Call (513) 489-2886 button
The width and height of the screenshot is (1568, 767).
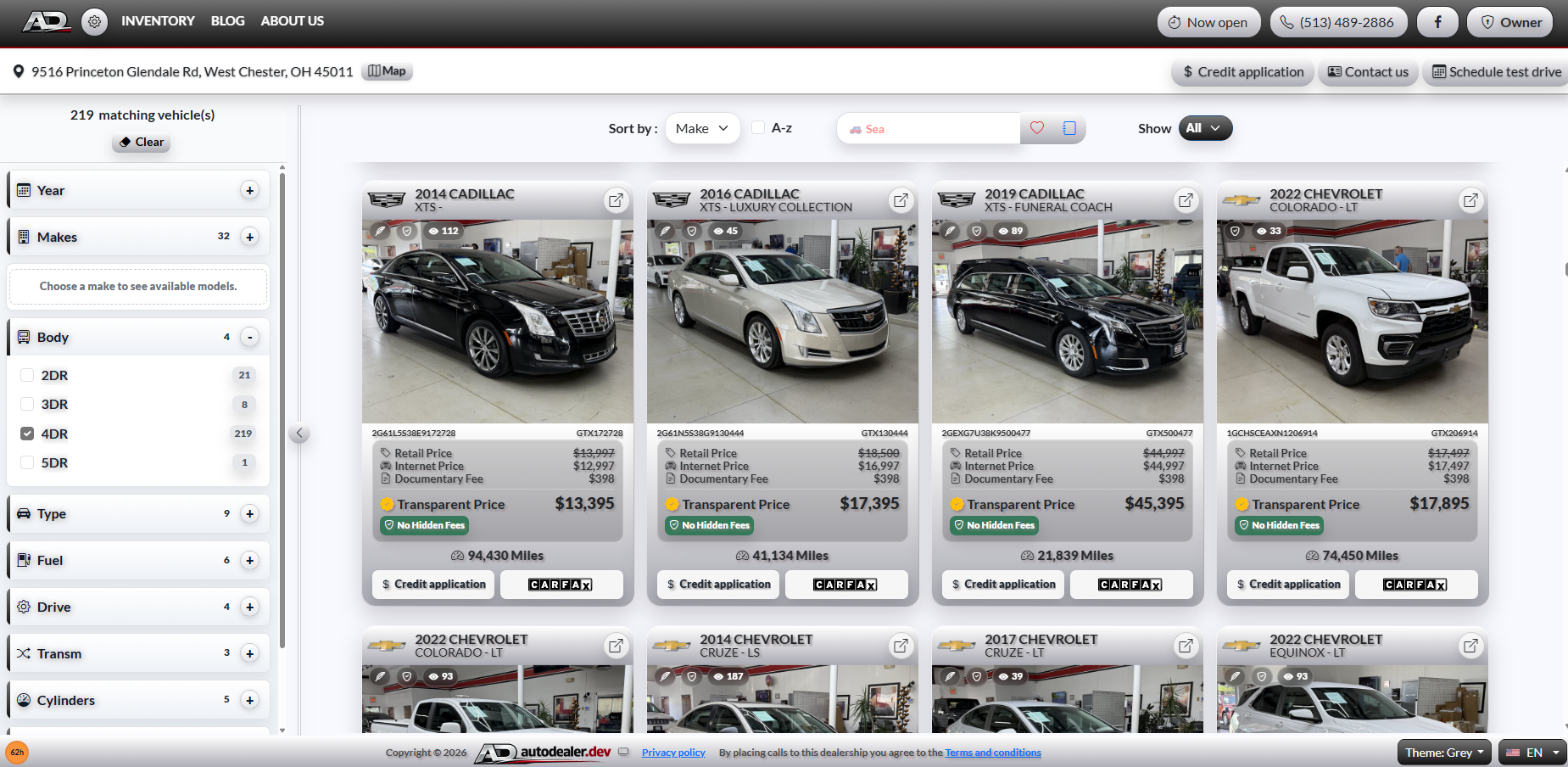point(1338,22)
